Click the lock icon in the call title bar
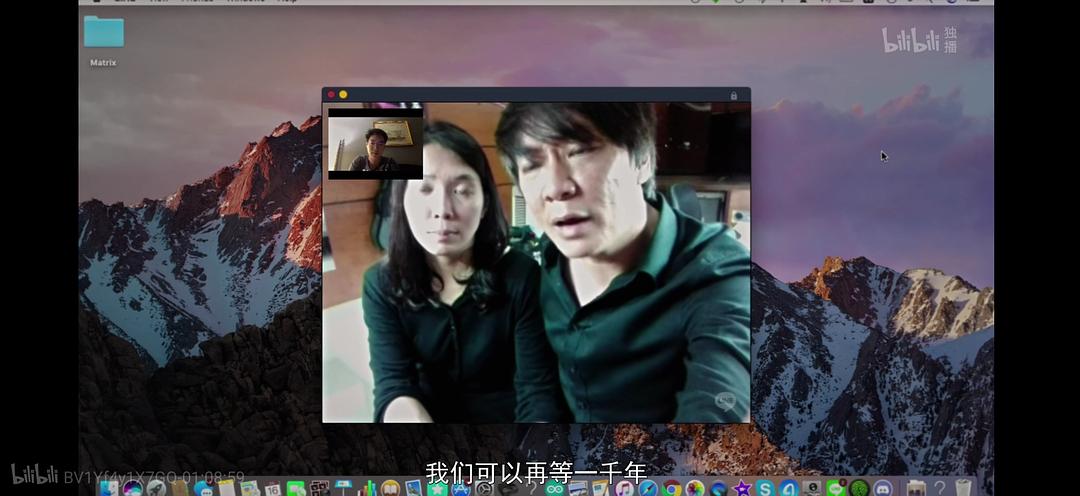 pos(734,96)
